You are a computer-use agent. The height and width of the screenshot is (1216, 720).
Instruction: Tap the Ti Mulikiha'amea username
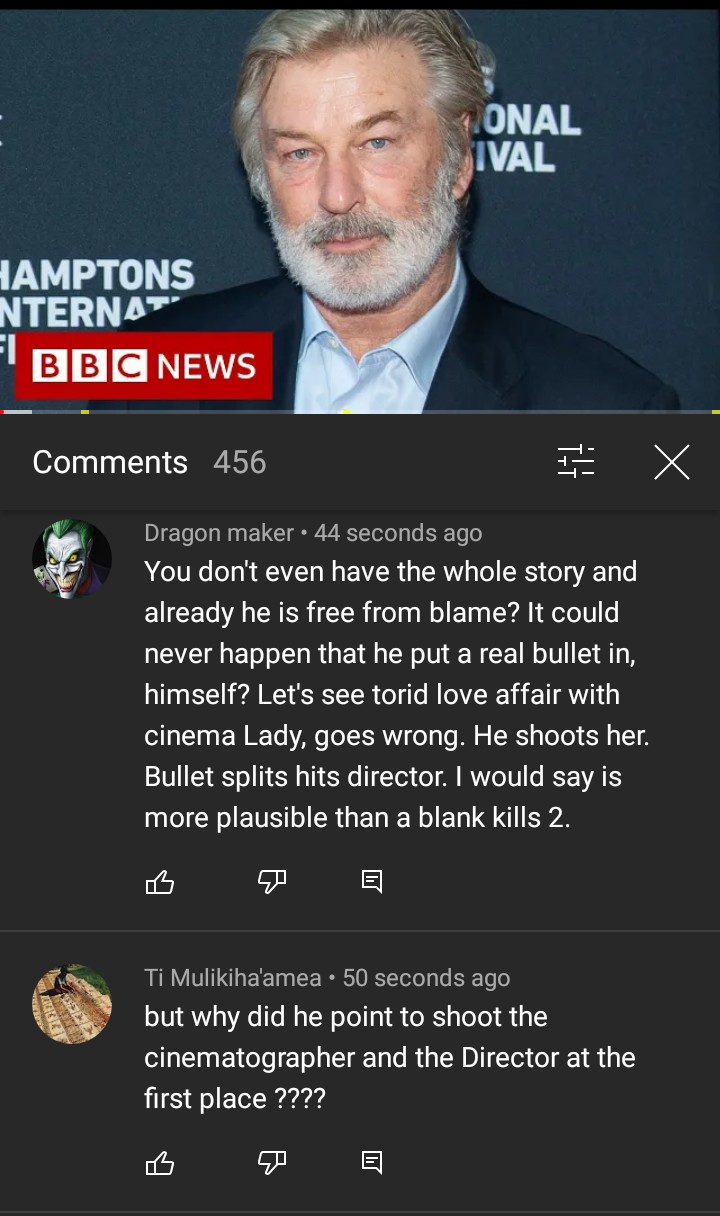tap(233, 978)
